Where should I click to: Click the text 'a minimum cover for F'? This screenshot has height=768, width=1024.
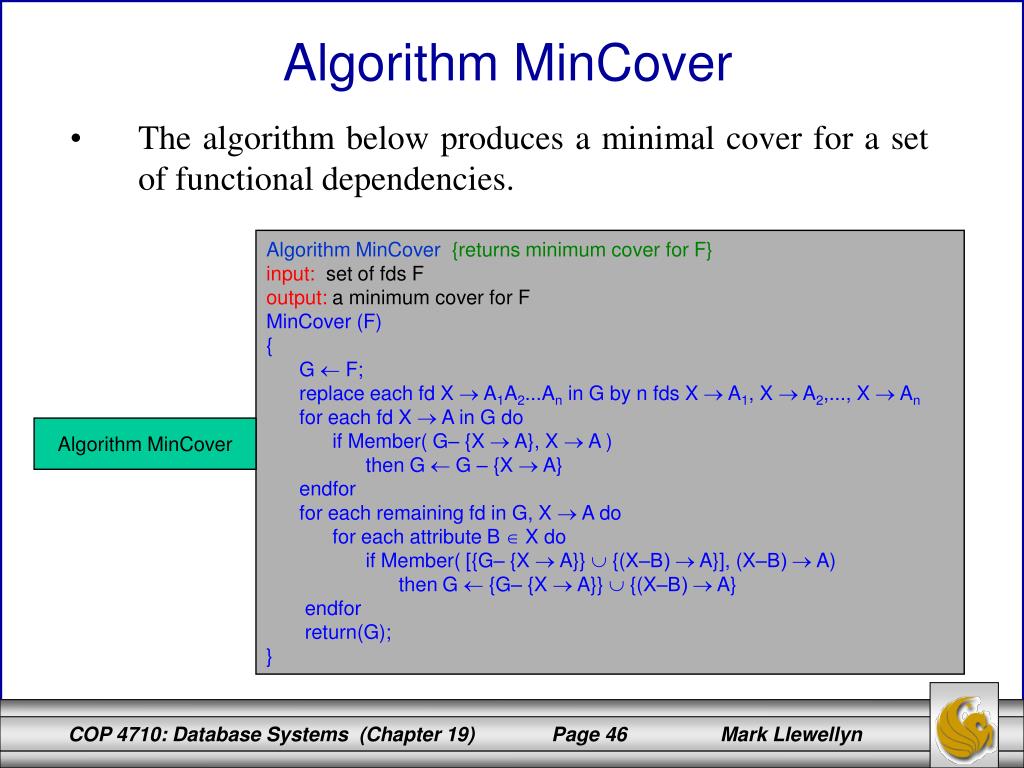tap(431, 298)
